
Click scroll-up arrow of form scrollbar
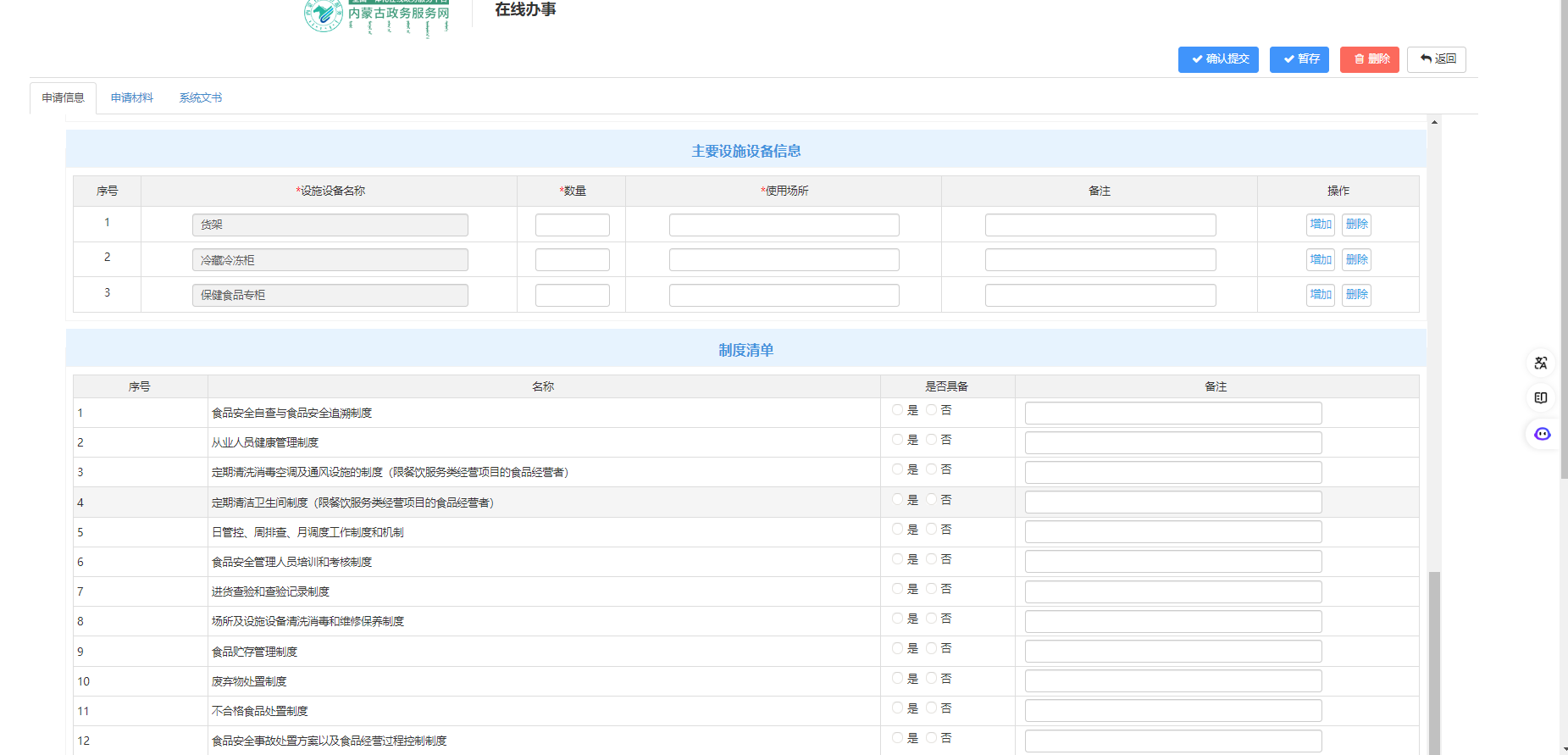tap(1434, 123)
